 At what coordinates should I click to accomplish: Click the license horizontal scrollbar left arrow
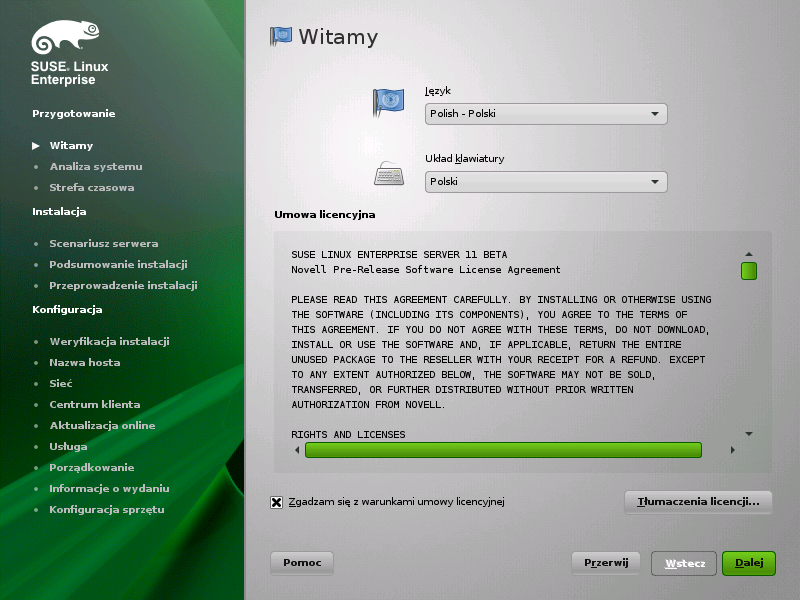(x=297, y=450)
